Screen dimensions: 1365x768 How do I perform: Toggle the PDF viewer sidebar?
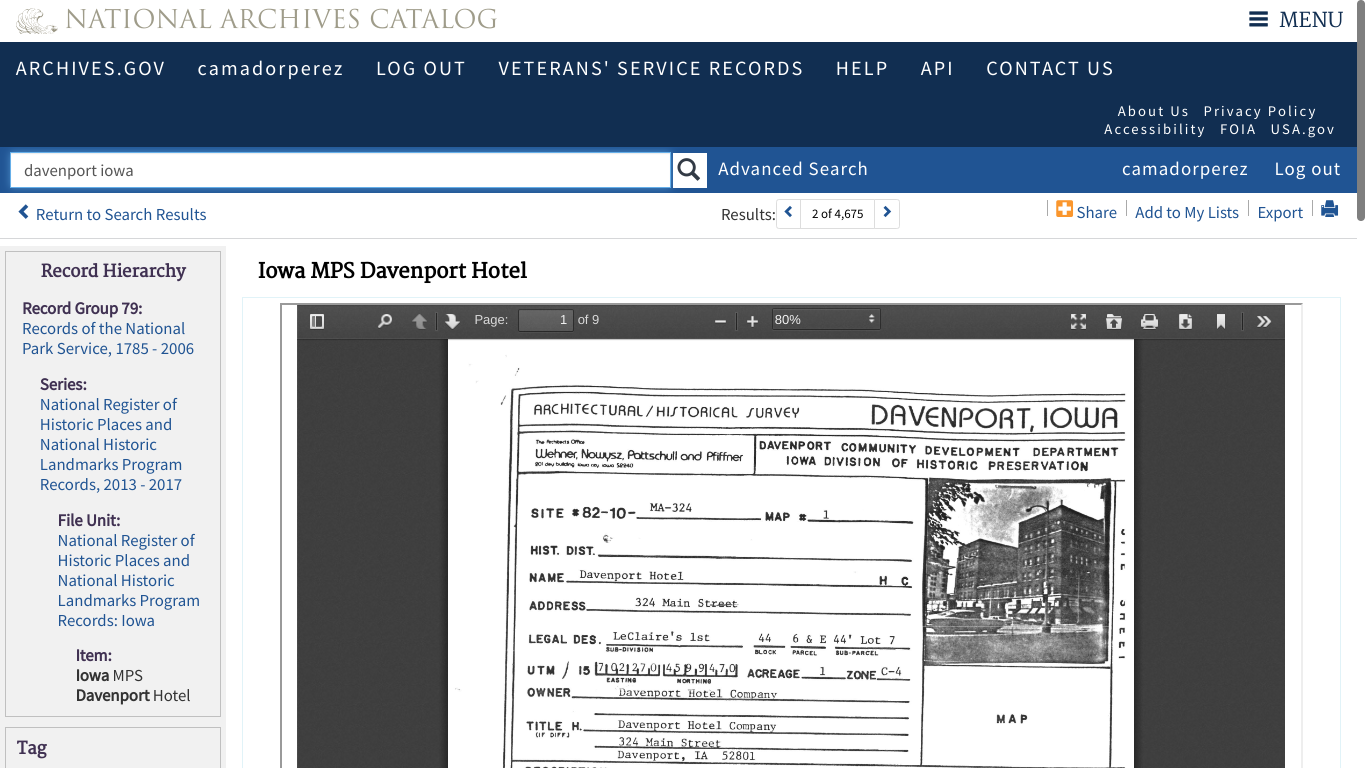[317, 321]
